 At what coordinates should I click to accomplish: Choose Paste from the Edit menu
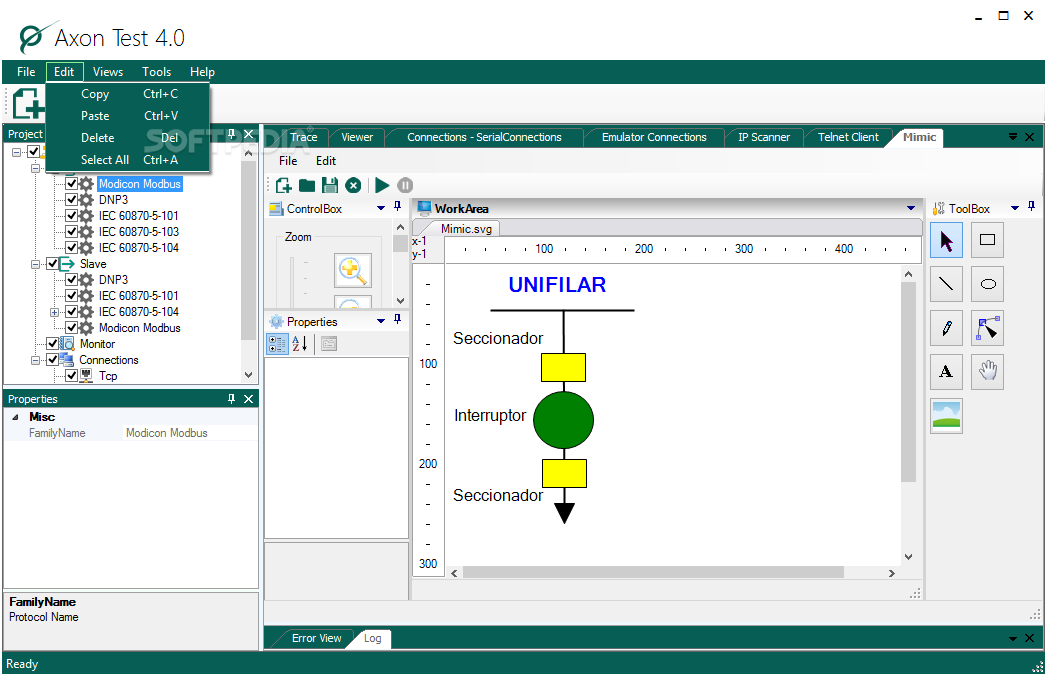click(x=129, y=116)
